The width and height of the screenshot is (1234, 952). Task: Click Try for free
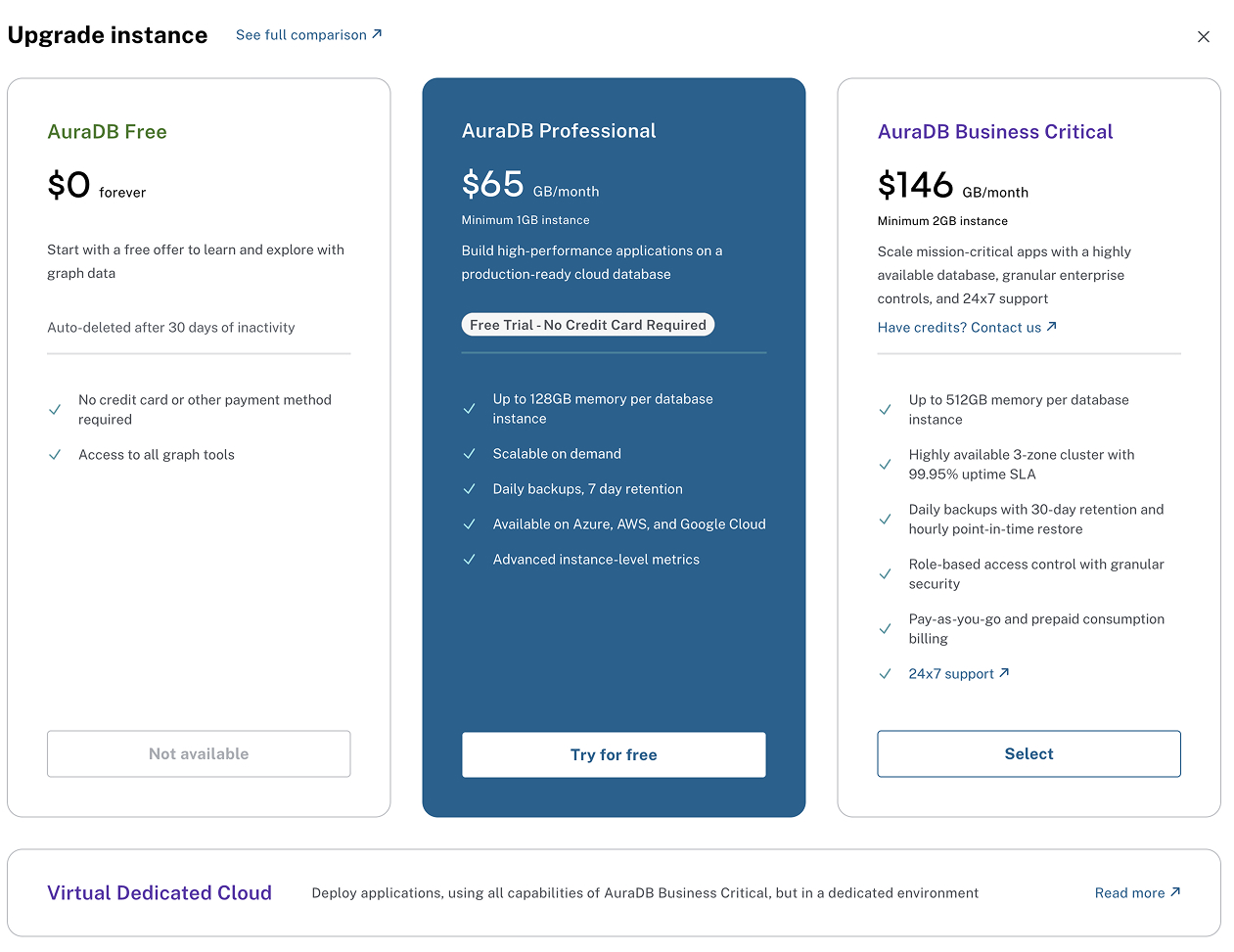614,754
